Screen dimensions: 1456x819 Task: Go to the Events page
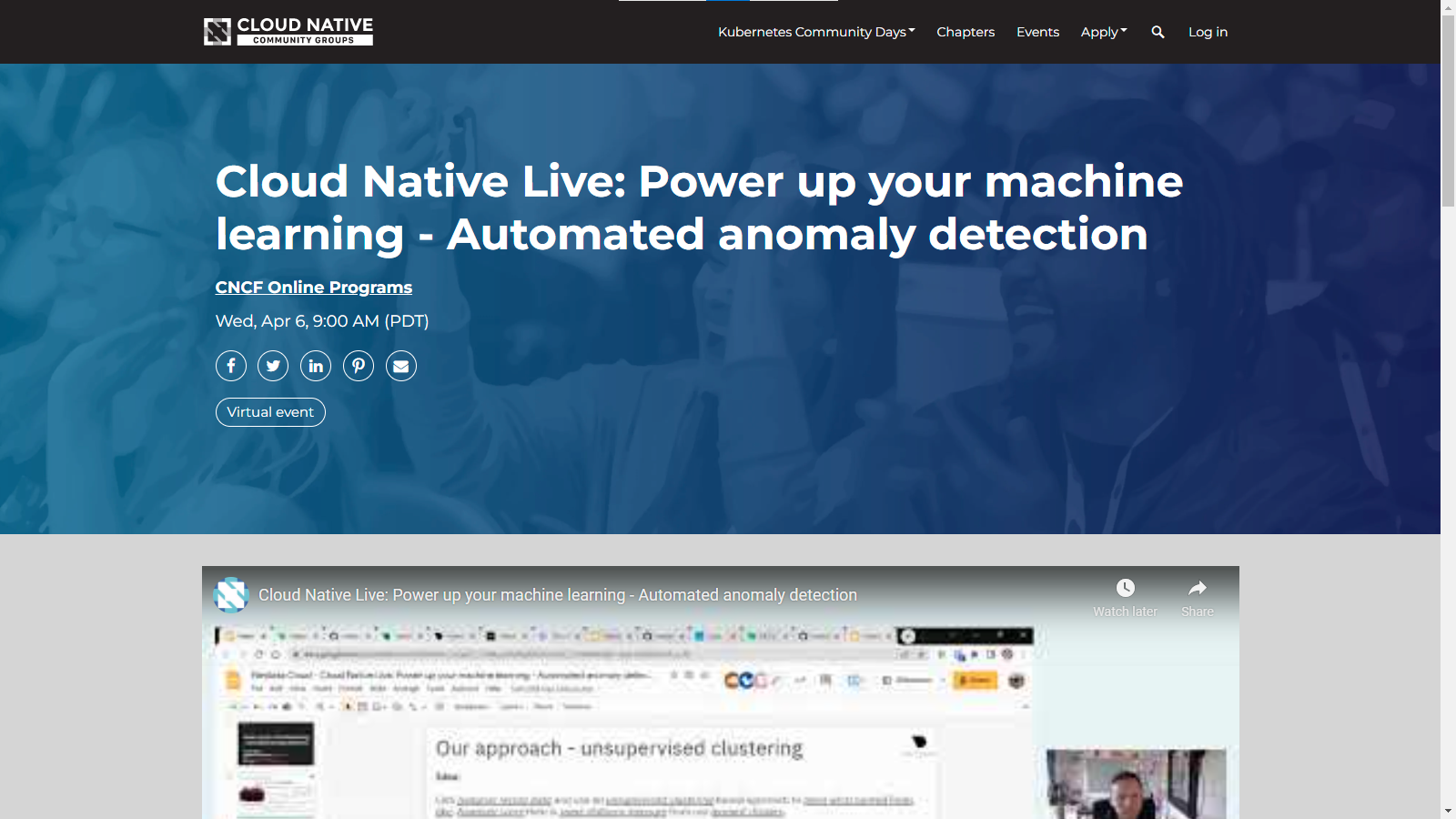coord(1037,32)
